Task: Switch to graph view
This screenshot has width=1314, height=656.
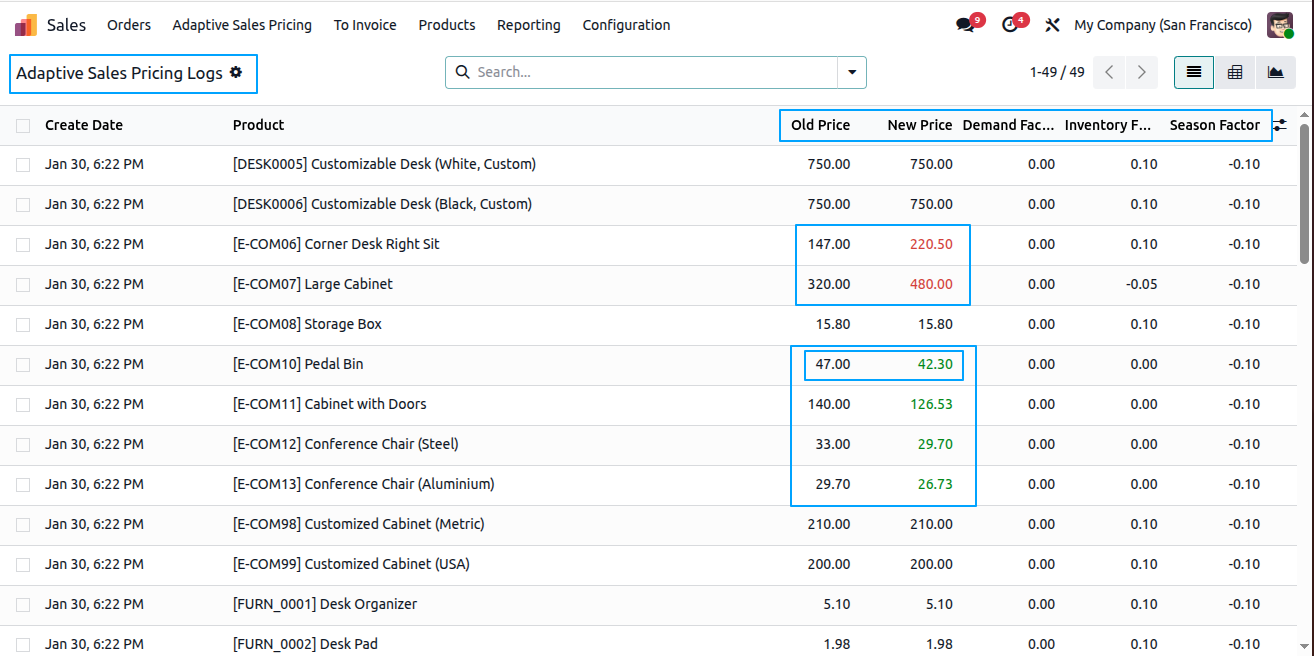Action: 1275,72
